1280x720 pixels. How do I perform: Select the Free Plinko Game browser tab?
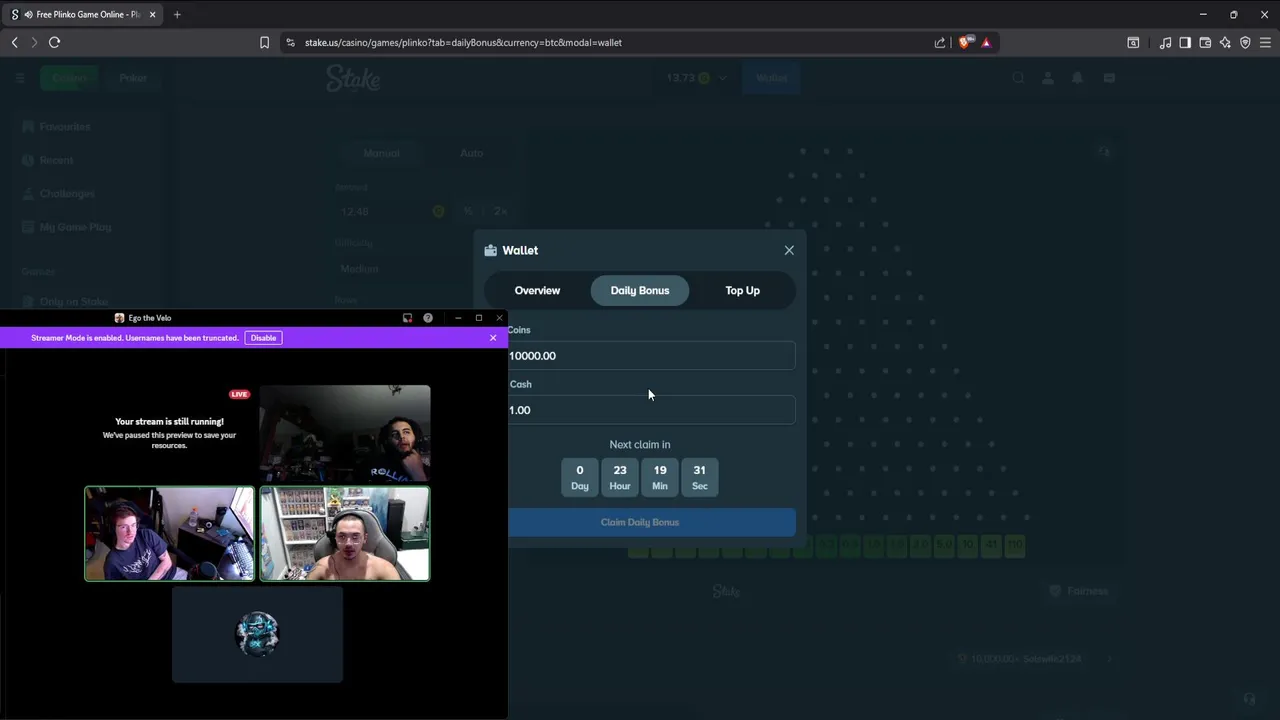(x=83, y=14)
